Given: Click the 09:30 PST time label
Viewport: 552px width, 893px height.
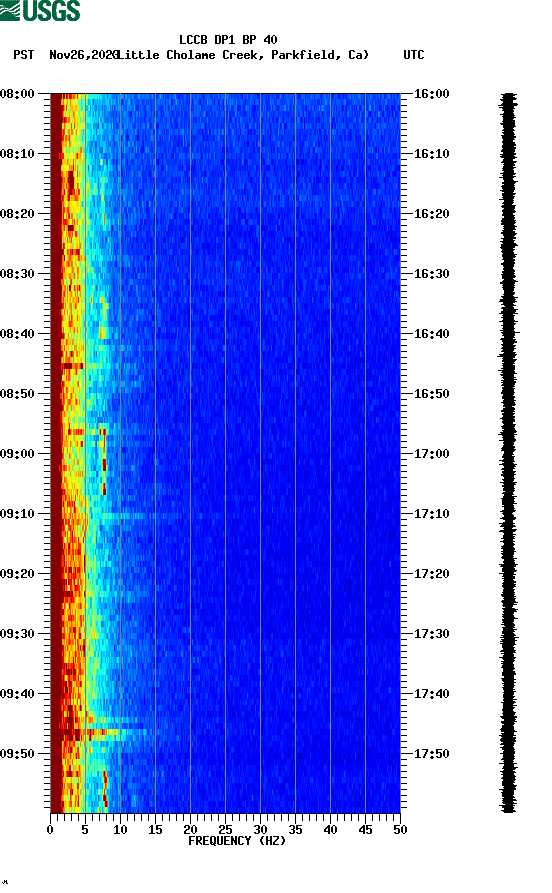Looking at the screenshot, I should coord(18,634).
